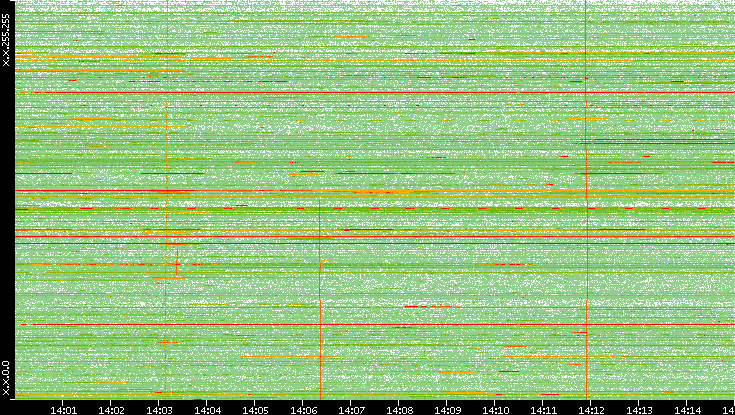The height and width of the screenshot is (415, 735).
Task: Click the 14:06 time axis label
Action: click(303, 410)
